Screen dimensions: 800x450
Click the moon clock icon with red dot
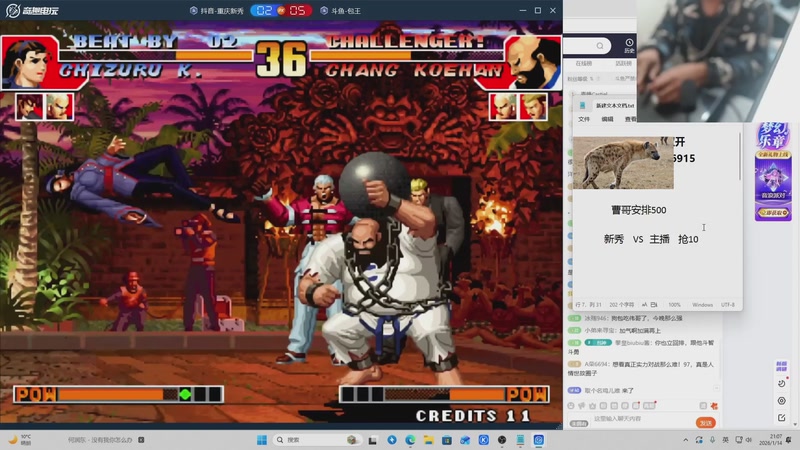[782, 383]
